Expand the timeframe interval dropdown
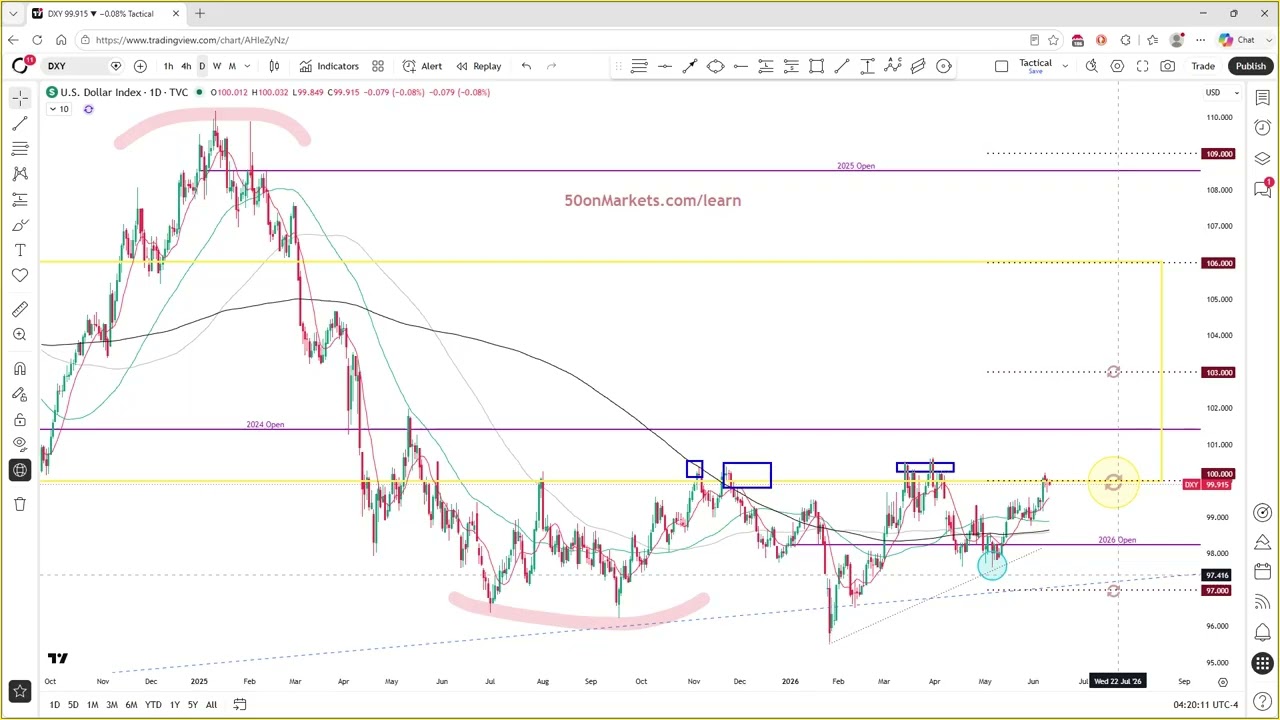The image size is (1280, 720). click(x=247, y=66)
